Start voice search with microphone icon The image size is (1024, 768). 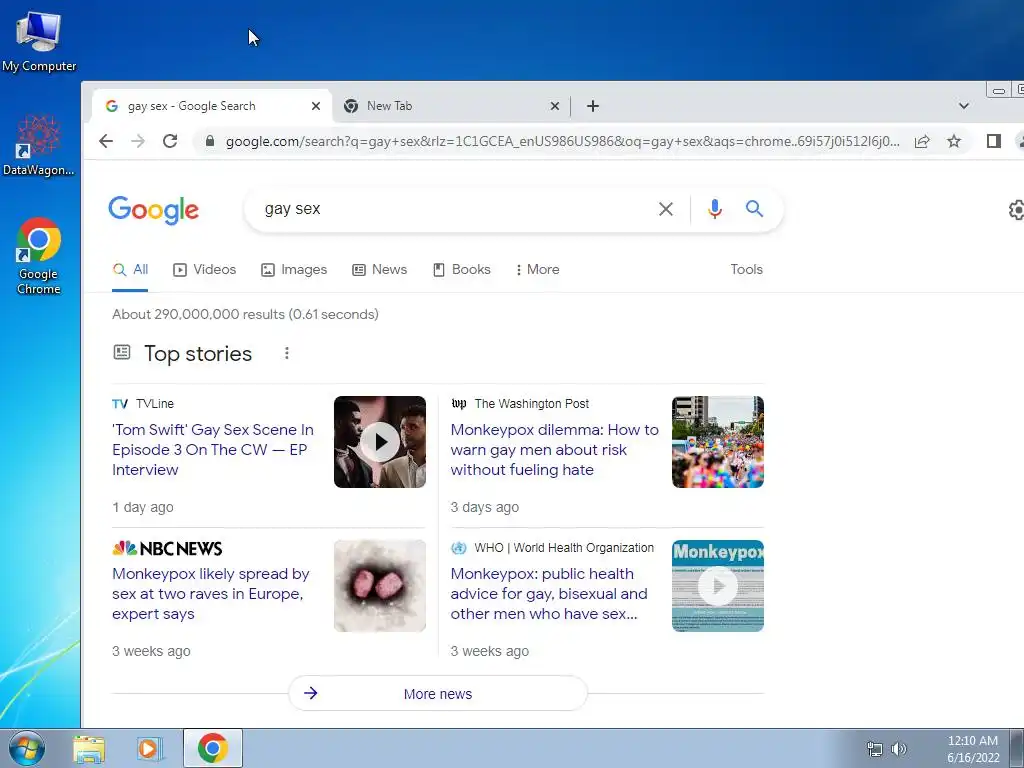coord(714,209)
